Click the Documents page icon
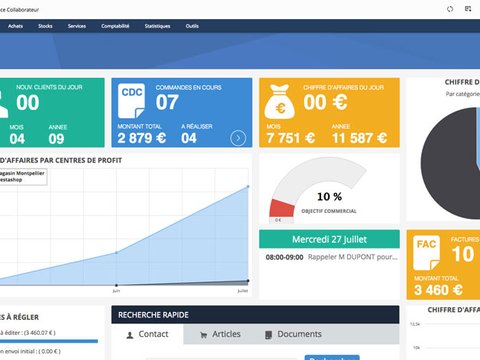The height and width of the screenshot is (360, 480). tap(268, 335)
